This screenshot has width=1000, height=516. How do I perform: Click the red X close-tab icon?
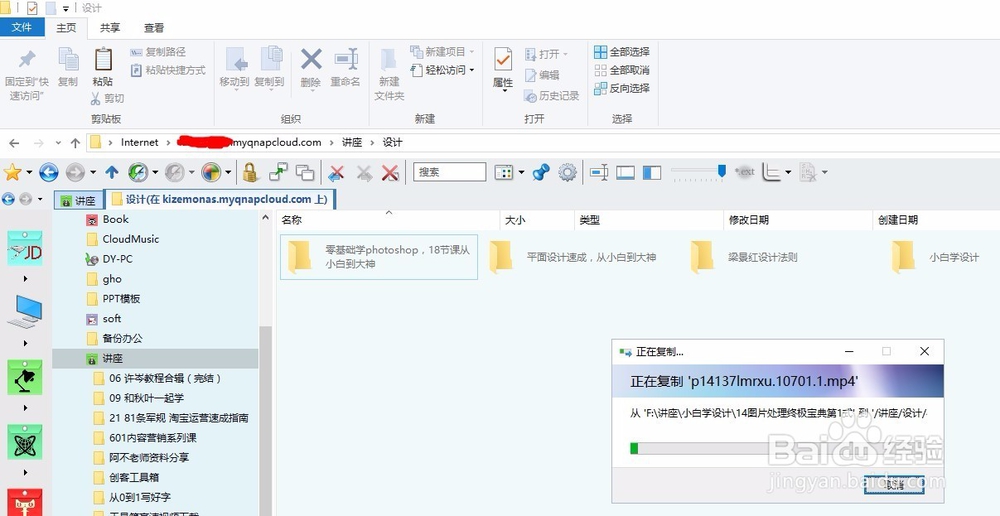click(390, 172)
